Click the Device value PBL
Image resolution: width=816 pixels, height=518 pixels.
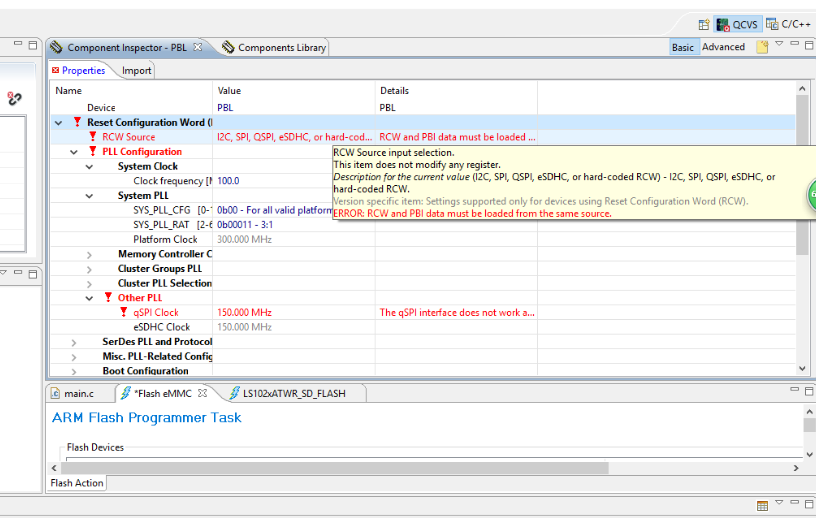[225, 107]
